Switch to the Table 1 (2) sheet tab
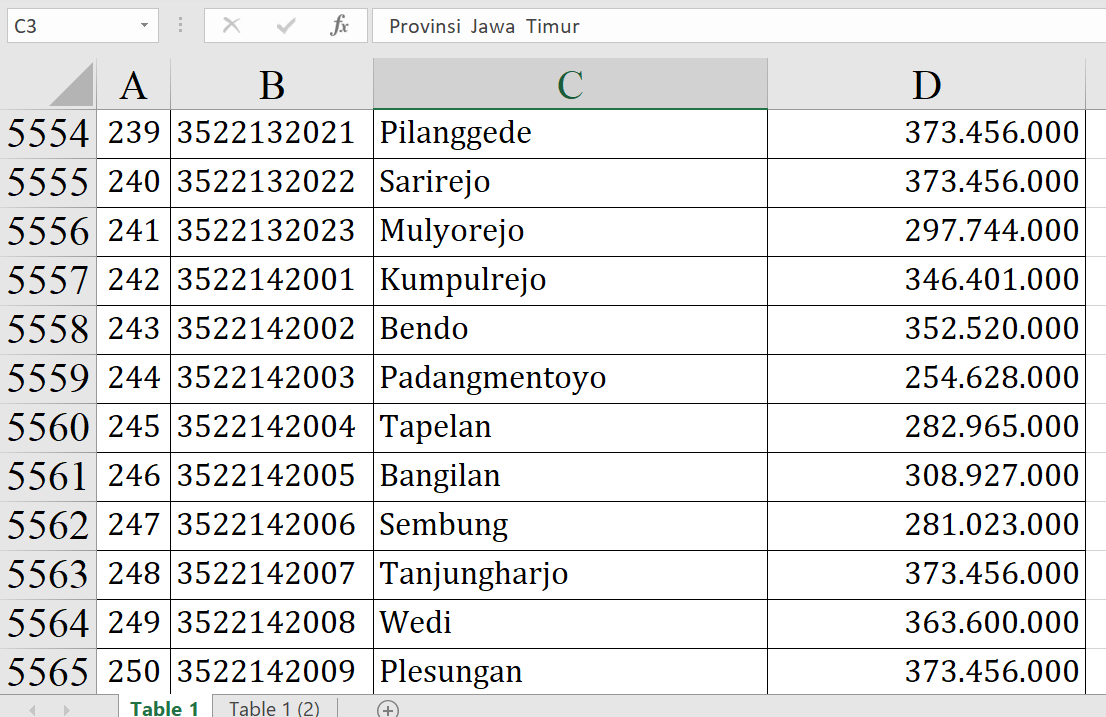This screenshot has height=717, width=1106. click(x=274, y=708)
